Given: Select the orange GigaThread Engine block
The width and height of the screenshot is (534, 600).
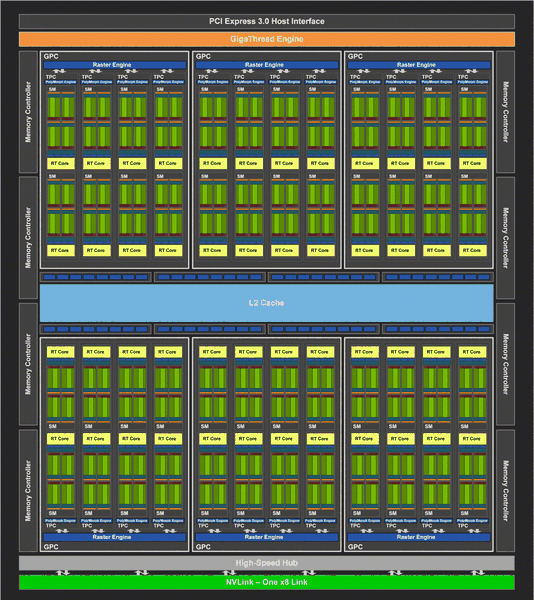Looking at the screenshot, I should point(267,39).
